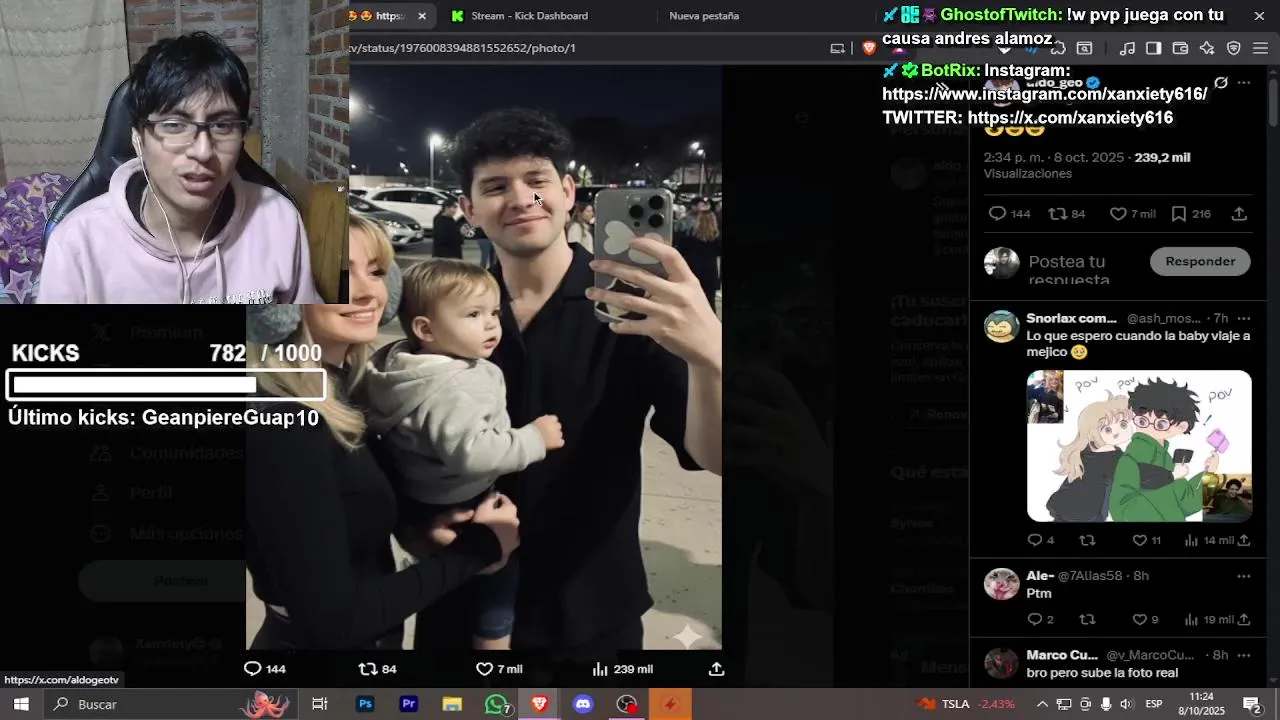Click the volume speaker tray icon

1127,704
